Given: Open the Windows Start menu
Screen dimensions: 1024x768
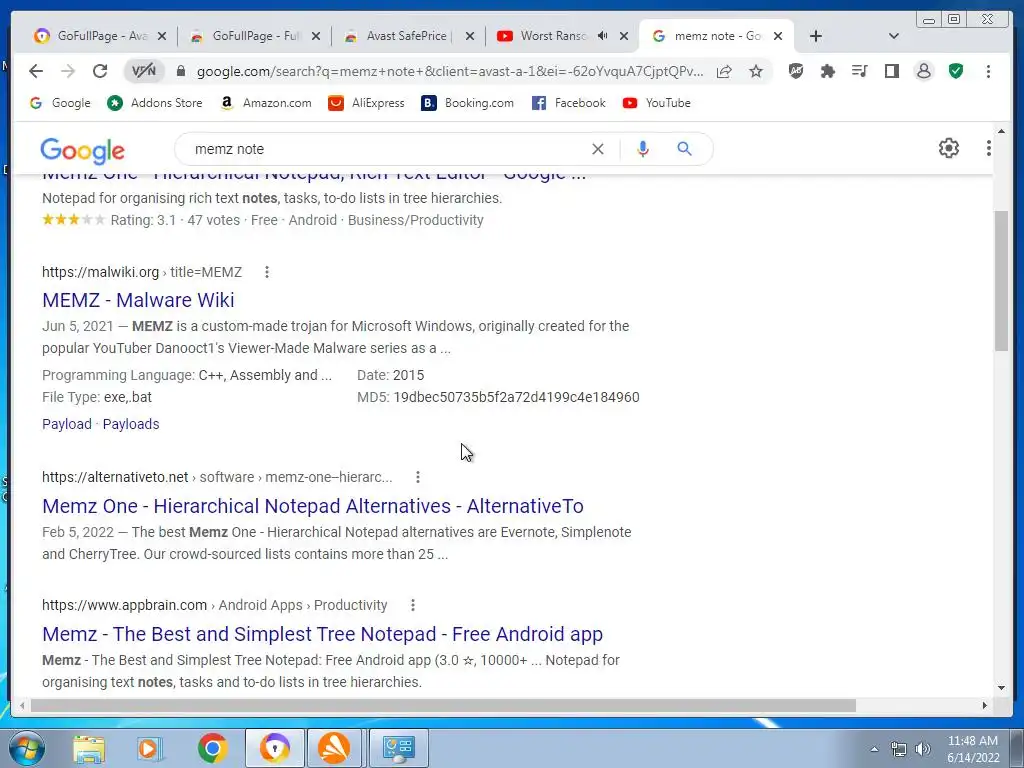Looking at the screenshot, I should pyautogui.click(x=26, y=748).
